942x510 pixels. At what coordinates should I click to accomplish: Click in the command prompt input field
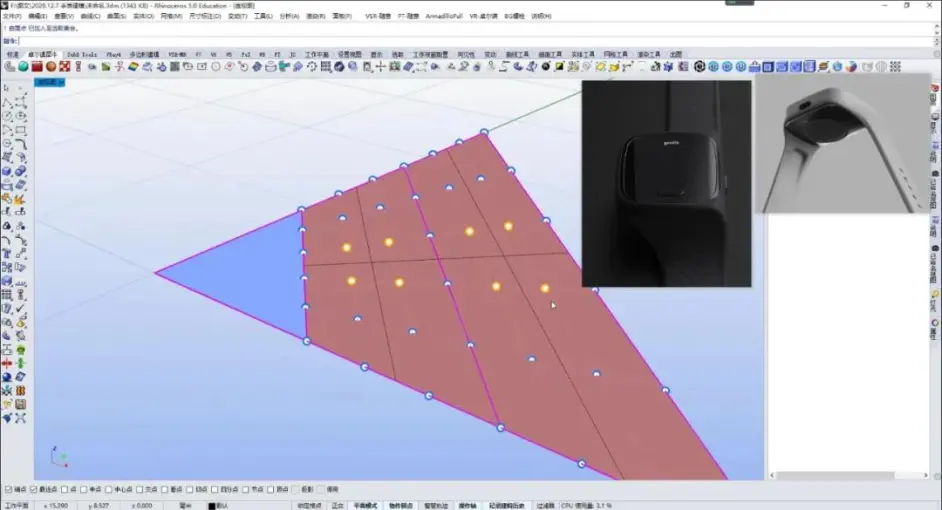(x=475, y=41)
